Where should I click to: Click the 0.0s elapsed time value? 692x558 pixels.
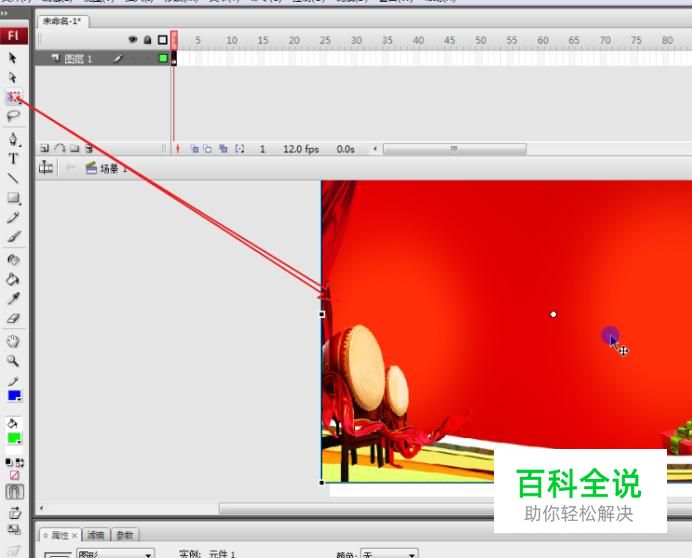tap(346, 149)
